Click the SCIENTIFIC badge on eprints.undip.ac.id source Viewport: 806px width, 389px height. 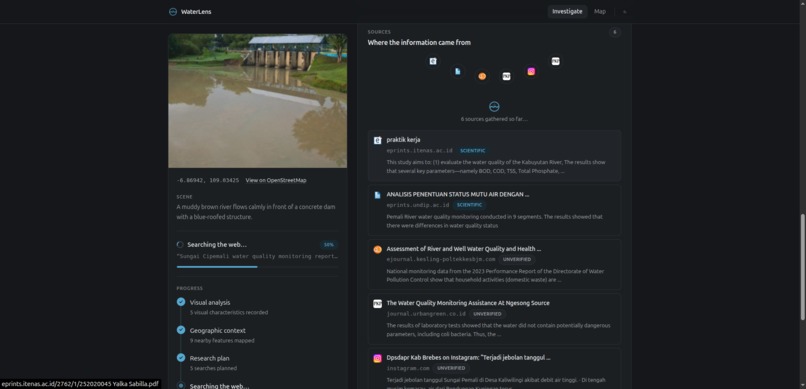point(469,205)
